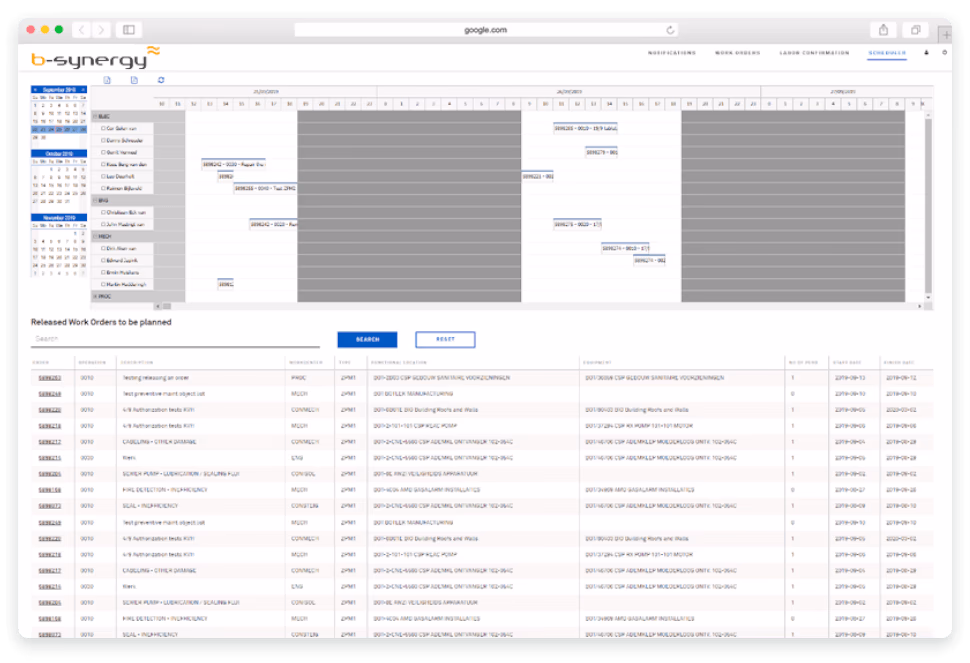
Task: Enable the checkbox beside Christiaan Eck van
Action: [x=103, y=211]
